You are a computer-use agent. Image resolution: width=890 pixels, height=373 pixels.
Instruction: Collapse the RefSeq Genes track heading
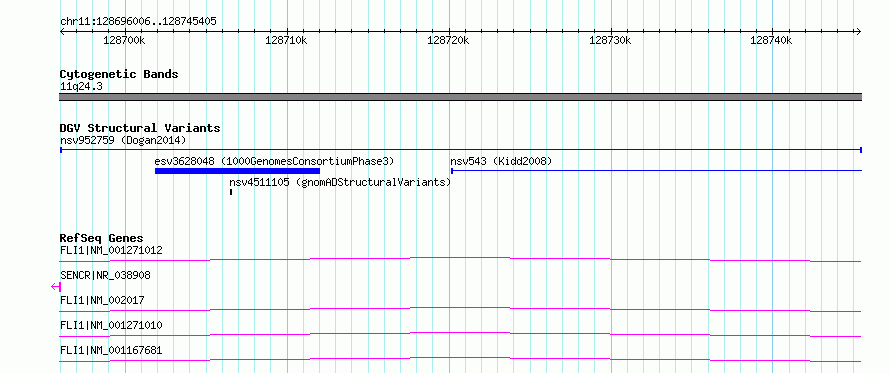click(102, 238)
